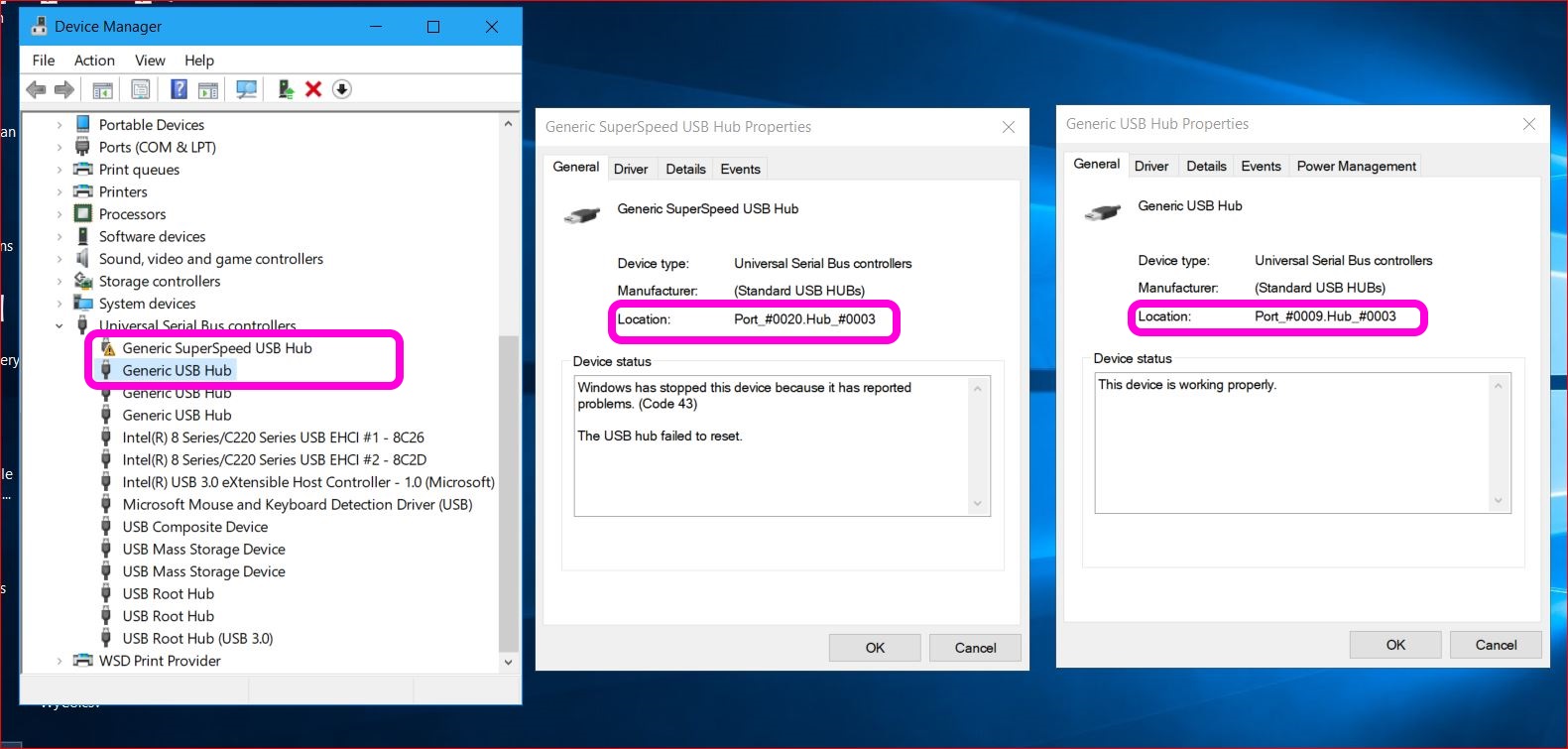Expand the Ports (COM & LPT) node

point(60,147)
